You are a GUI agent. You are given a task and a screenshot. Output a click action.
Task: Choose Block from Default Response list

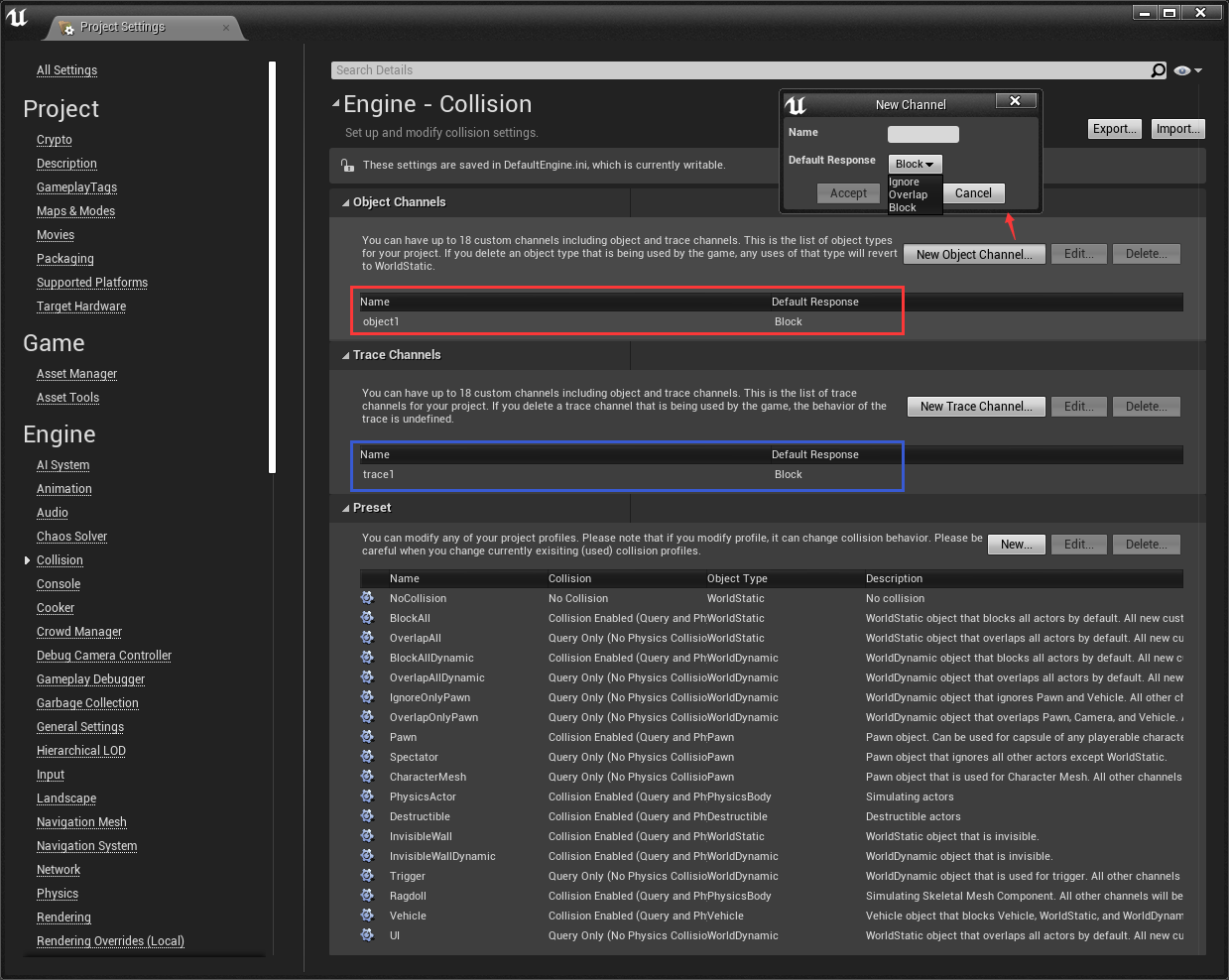click(903, 208)
